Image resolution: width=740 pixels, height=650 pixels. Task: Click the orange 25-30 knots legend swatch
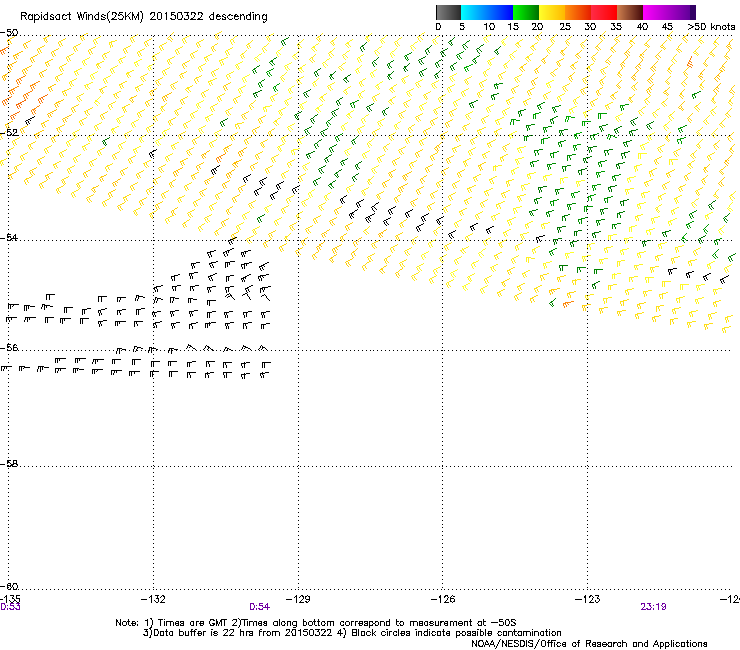pyautogui.click(x=578, y=12)
